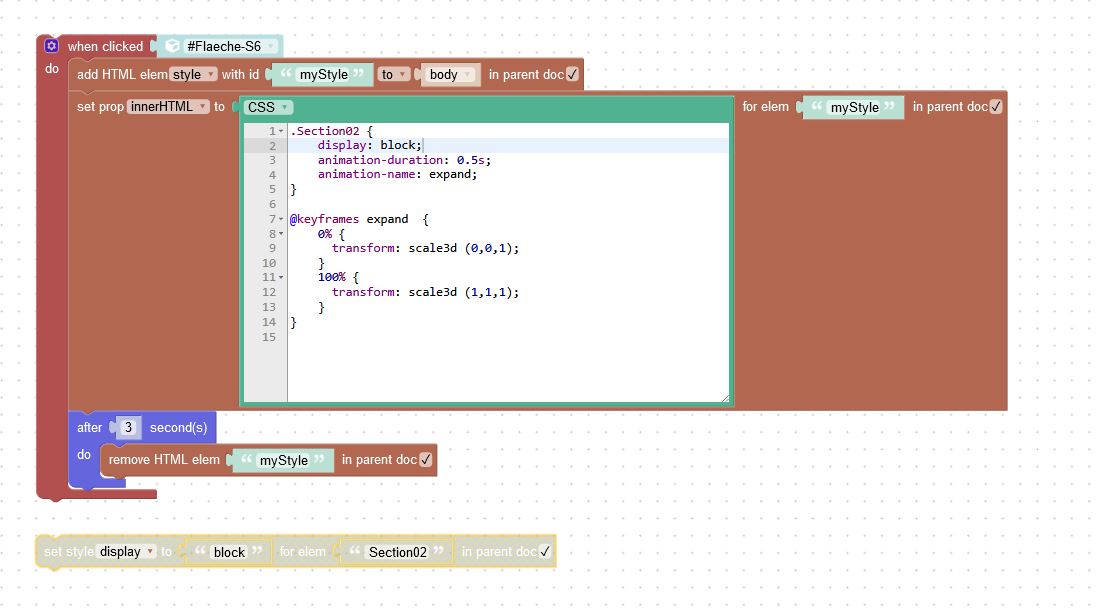Open the CSS language dropdown
1099x613 pixels.
268,107
